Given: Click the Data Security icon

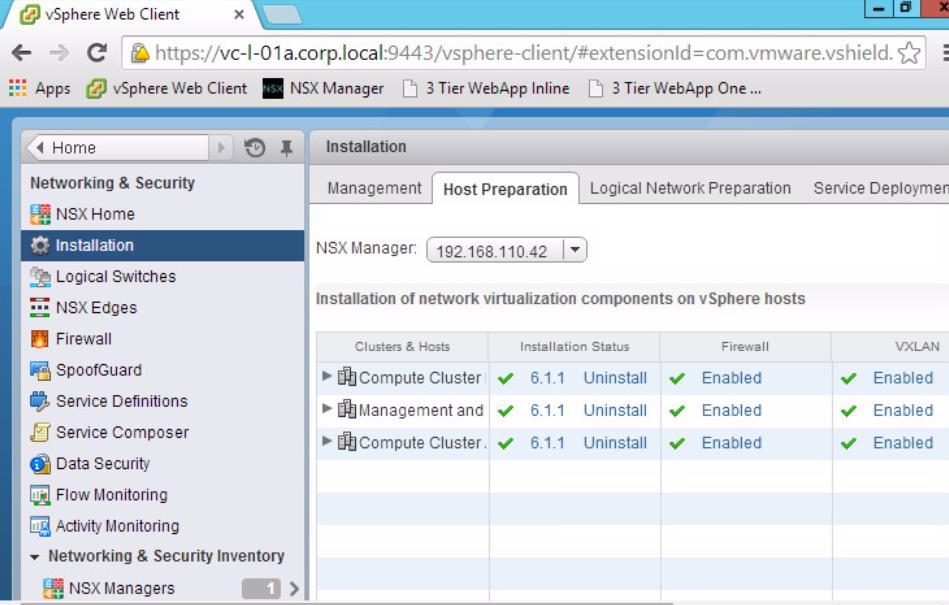Looking at the screenshot, I should (40, 464).
